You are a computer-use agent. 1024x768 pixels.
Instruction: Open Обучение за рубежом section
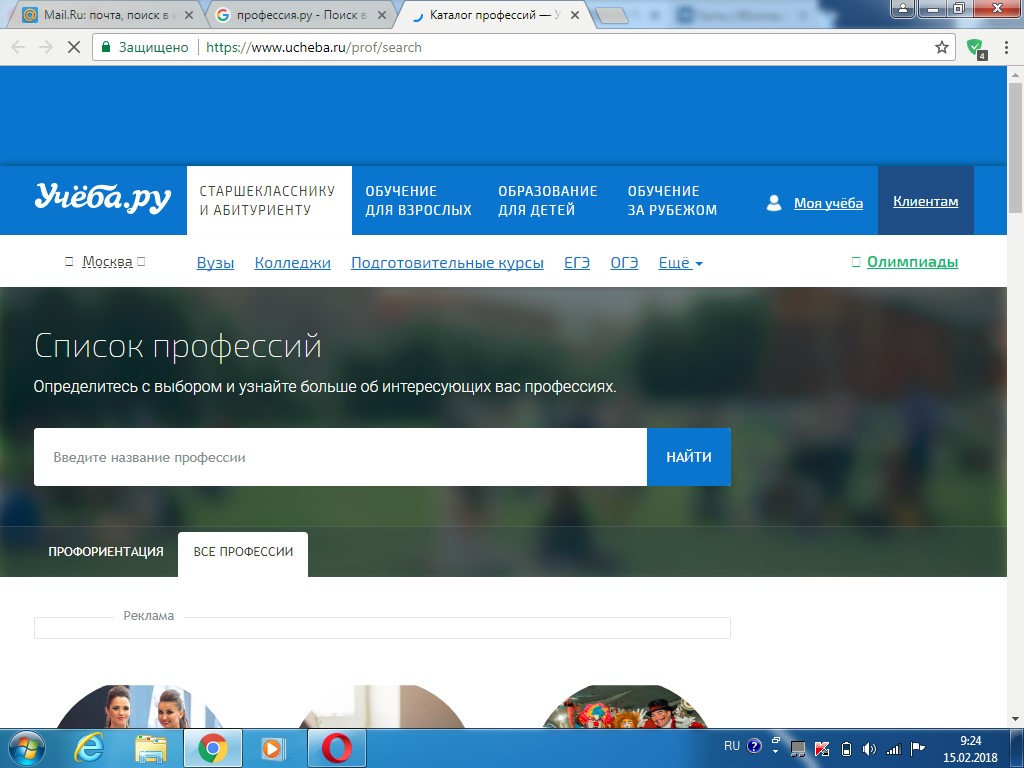(x=672, y=200)
